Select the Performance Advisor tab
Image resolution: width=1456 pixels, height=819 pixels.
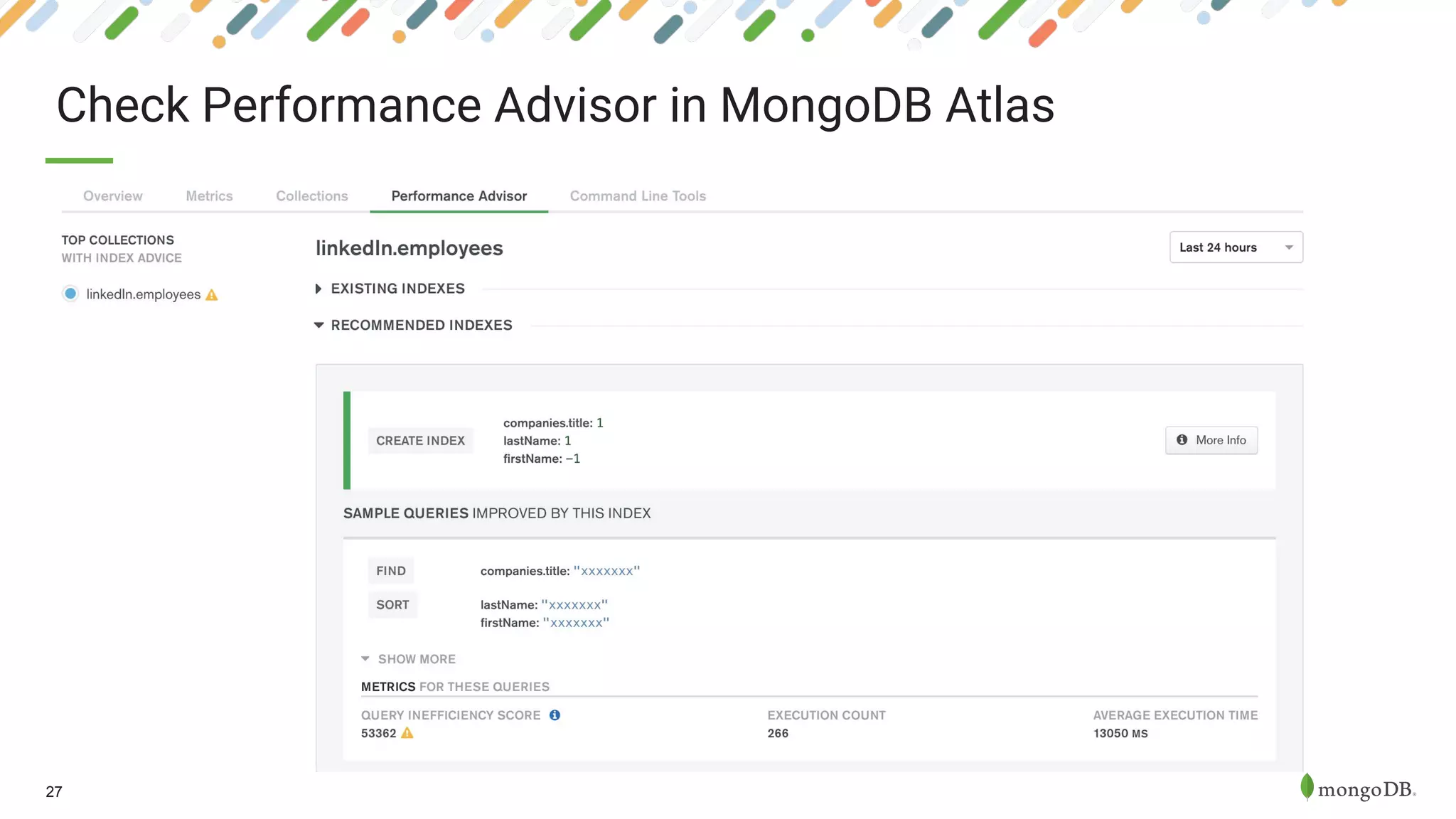point(459,196)
